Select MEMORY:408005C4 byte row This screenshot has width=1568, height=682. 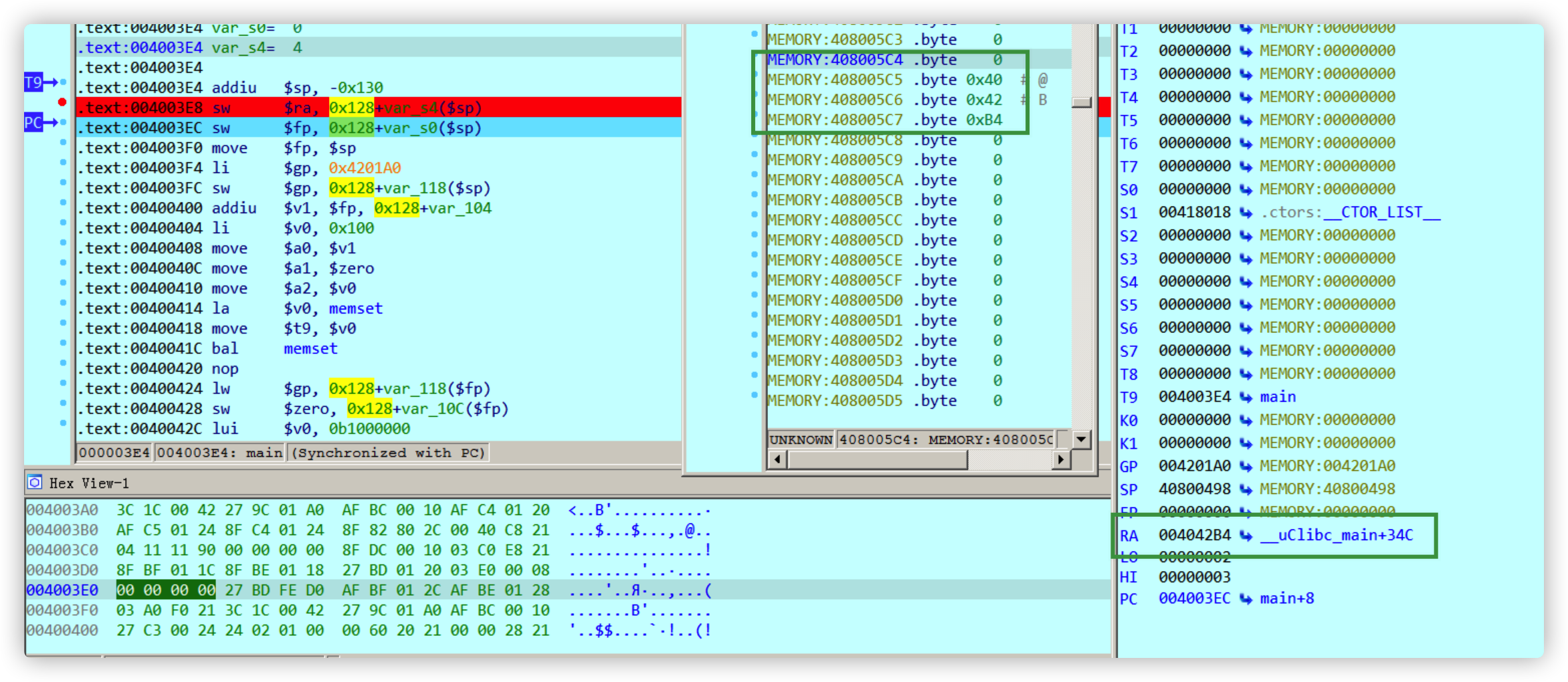(919, 60)
